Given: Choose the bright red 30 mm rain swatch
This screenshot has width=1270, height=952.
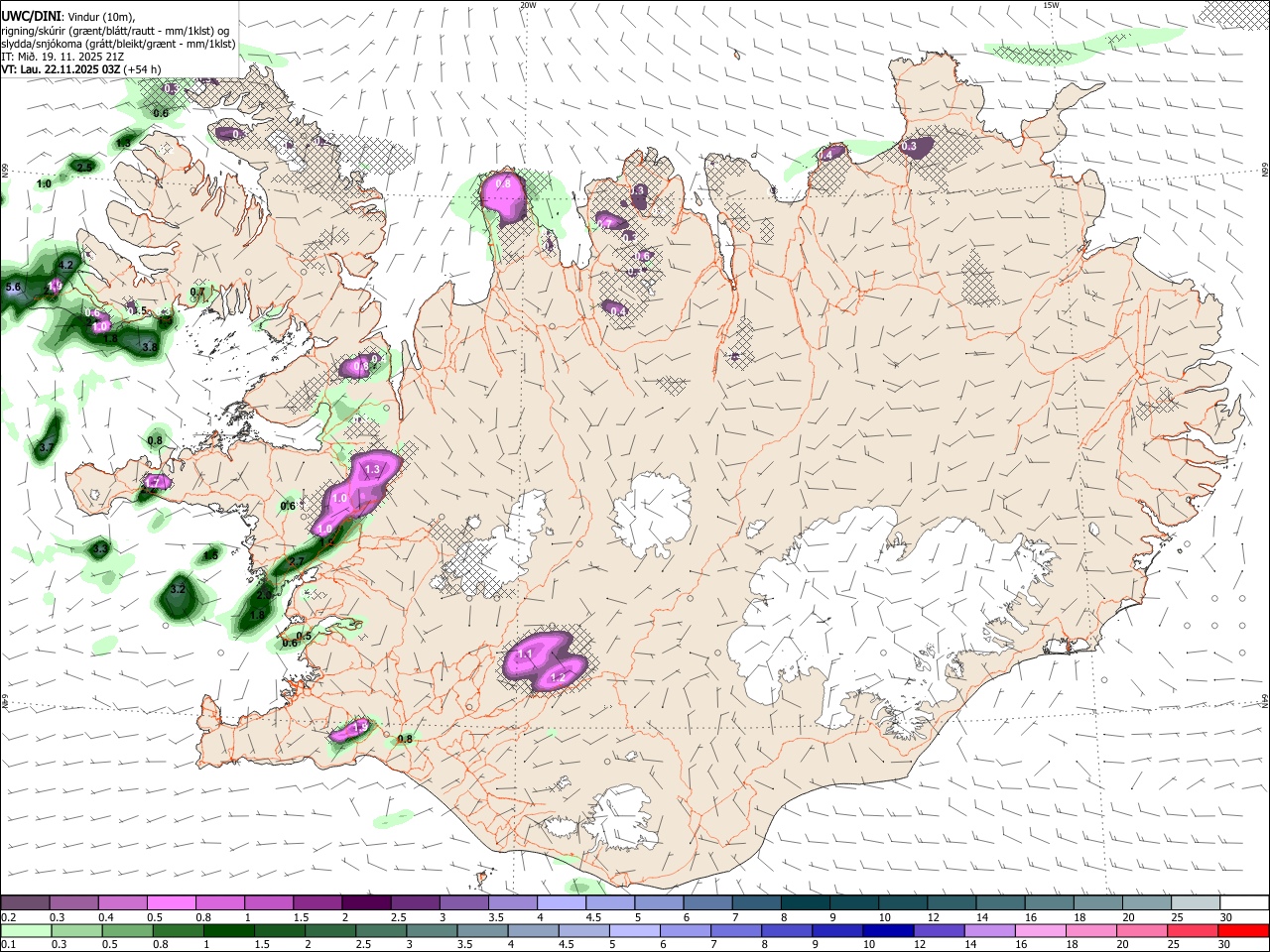Looking at the screenshot, I should click(x=1244, y=931).
